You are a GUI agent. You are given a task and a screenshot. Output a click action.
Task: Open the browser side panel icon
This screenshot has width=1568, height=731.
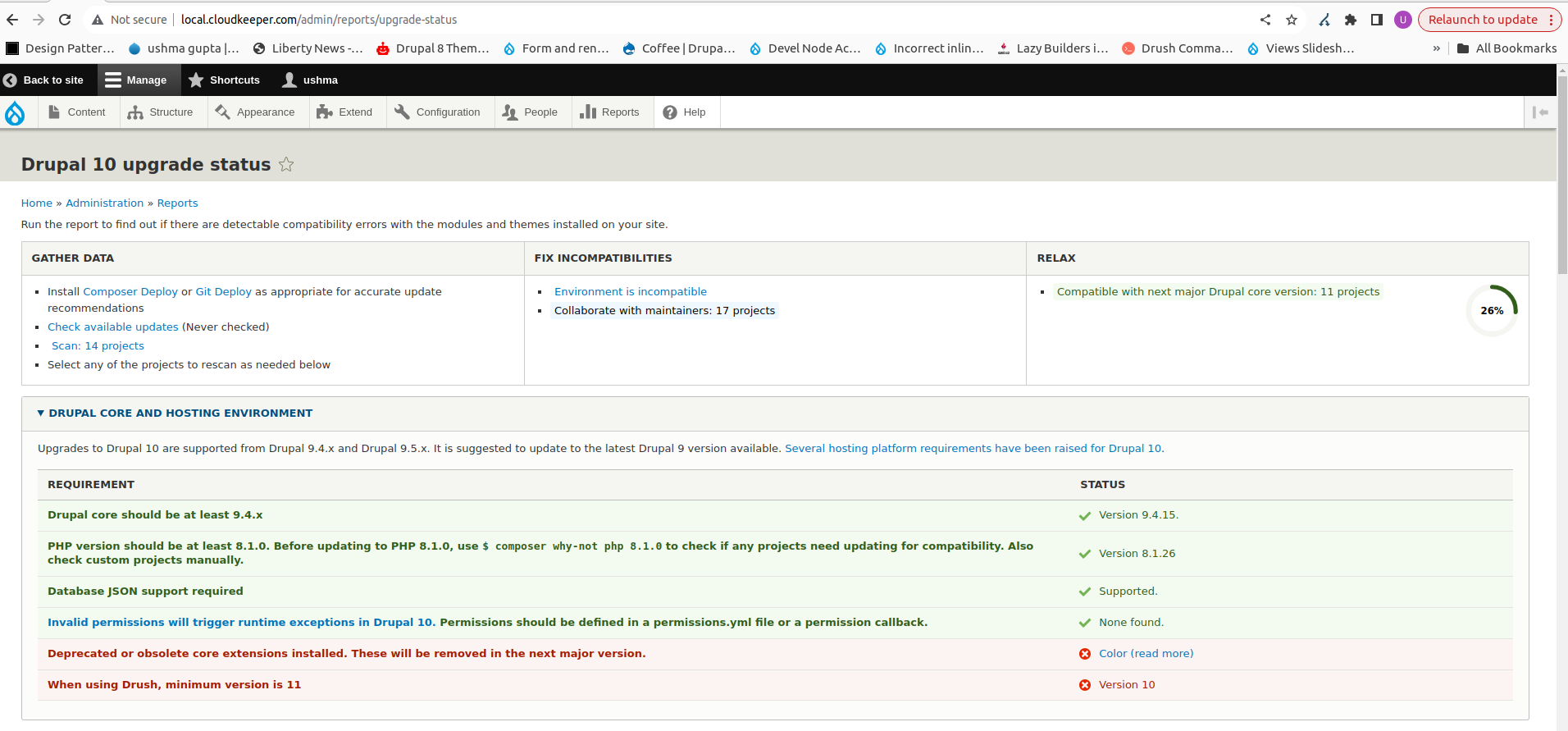coord(1377,20)
